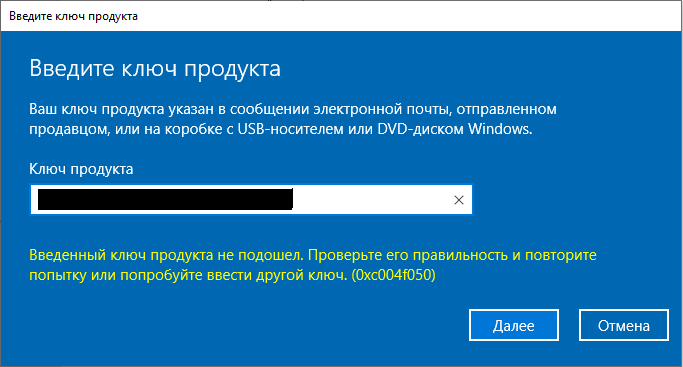The image size is (683, 367).
Task: Click Далее to submit the key
Action: (514, 325)
